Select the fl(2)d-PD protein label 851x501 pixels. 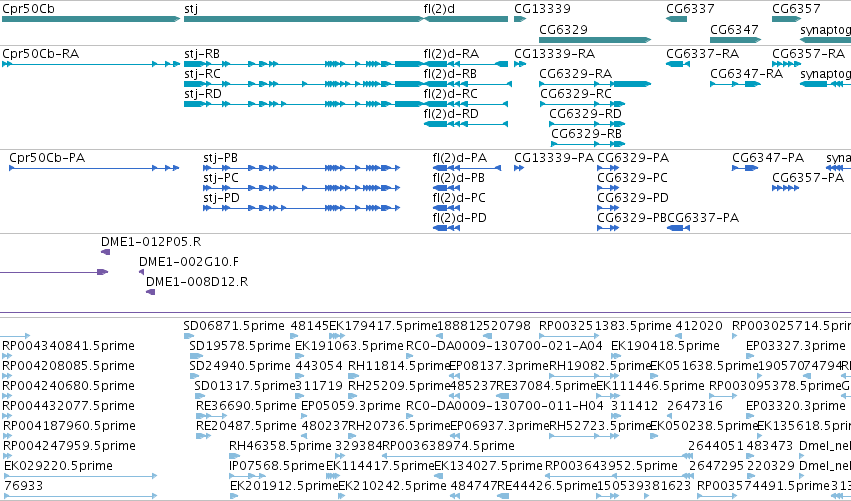(459, 218)
